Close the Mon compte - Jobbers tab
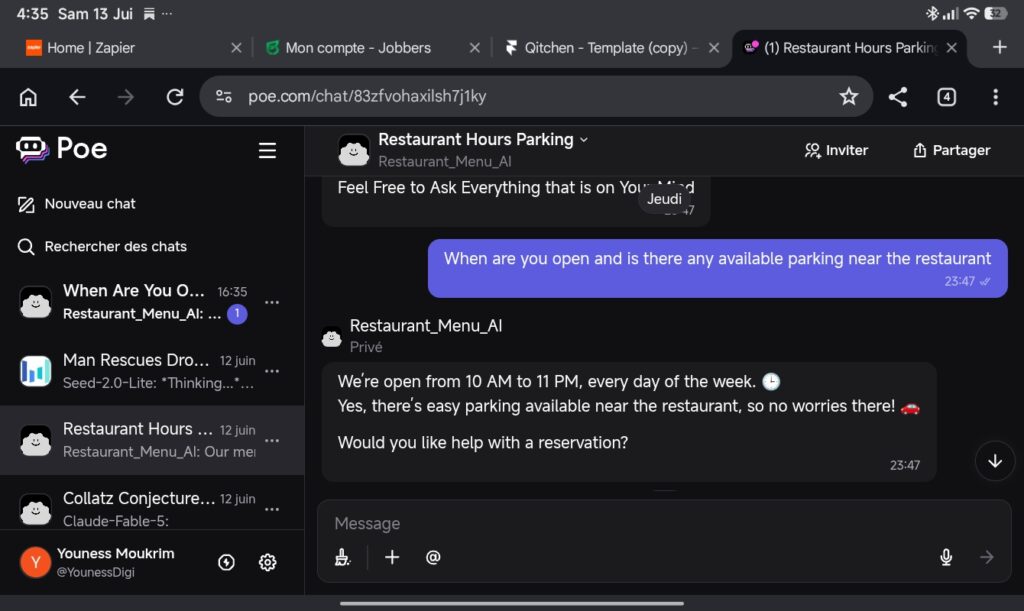 point(475,48)
